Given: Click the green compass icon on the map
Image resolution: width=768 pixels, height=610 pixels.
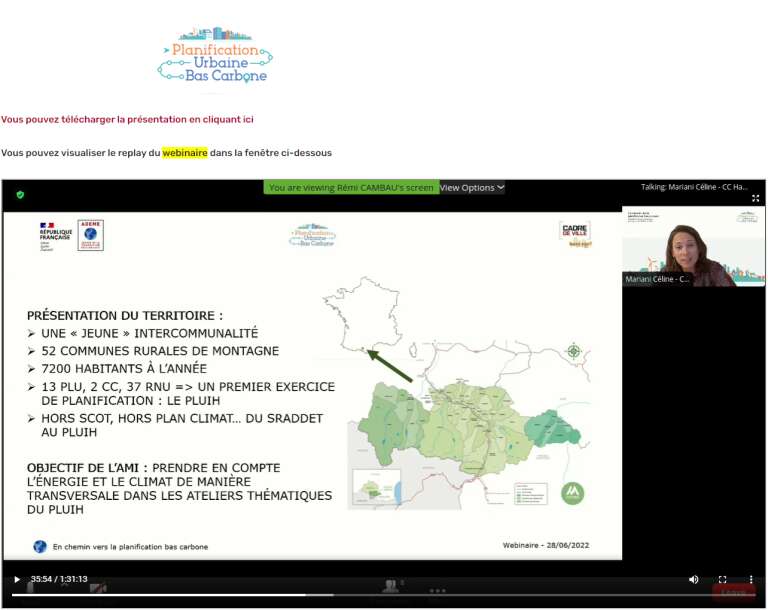Looking at the screenshot, I should pyautogui.click(x=574, y=351).
